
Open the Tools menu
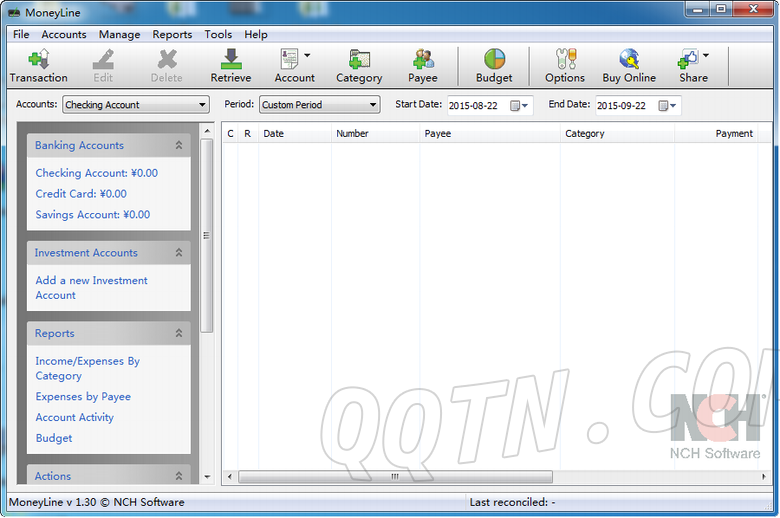point(218,34)
